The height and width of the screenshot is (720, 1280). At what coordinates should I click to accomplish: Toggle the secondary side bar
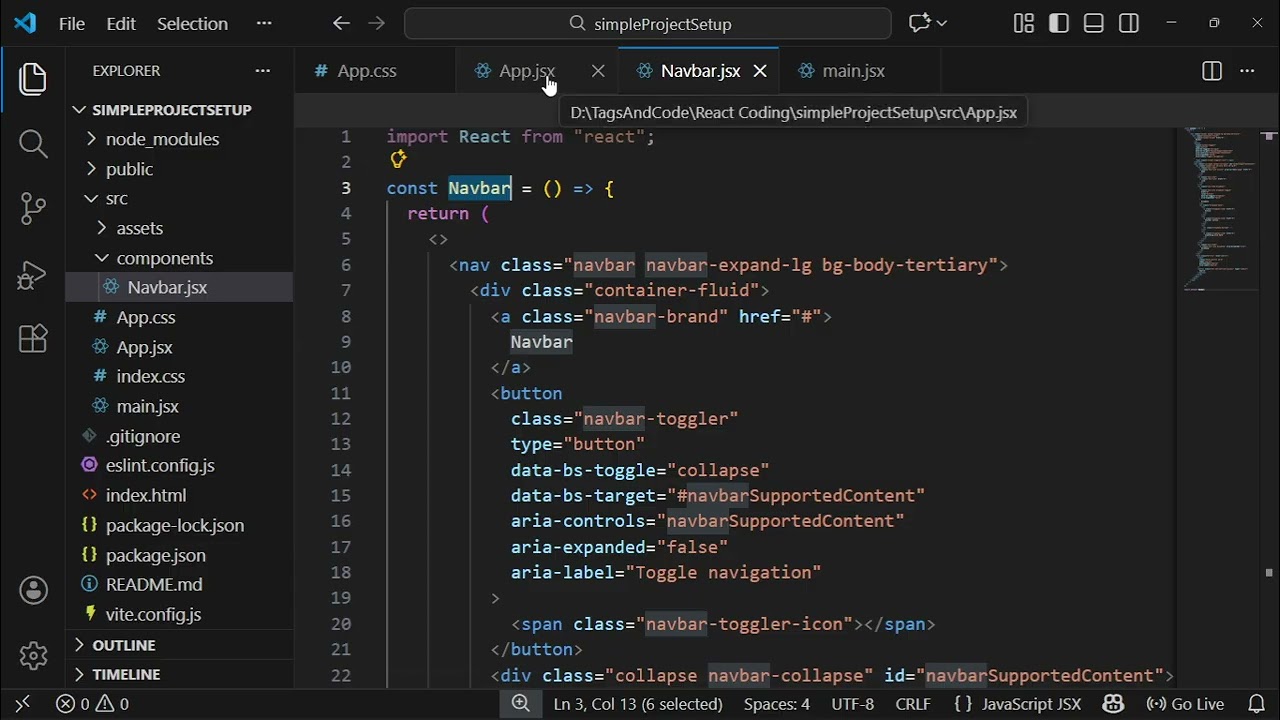(x=1128, y=23)
